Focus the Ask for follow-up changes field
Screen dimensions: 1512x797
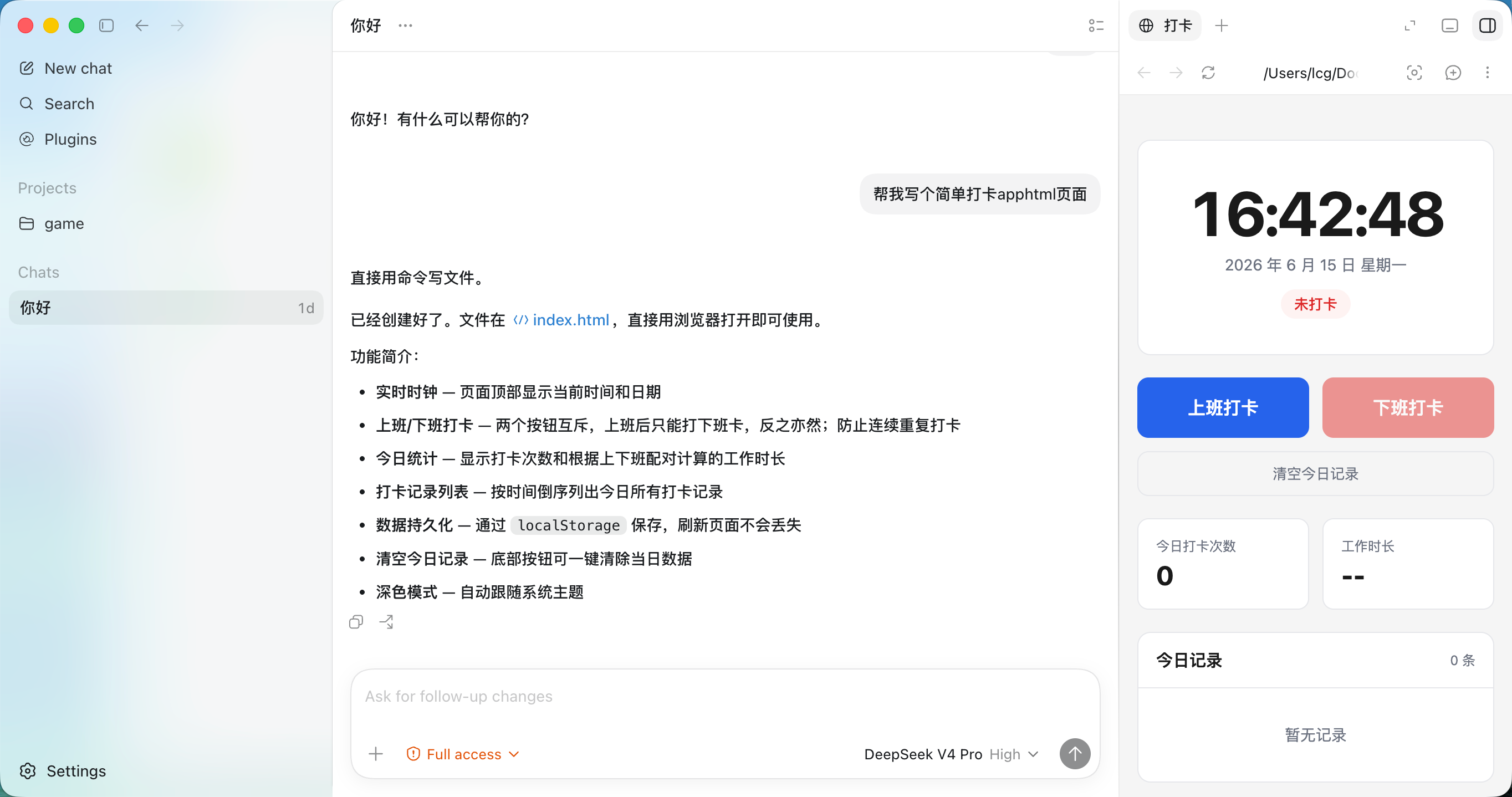pyautogui.click(x=725, y=697)
